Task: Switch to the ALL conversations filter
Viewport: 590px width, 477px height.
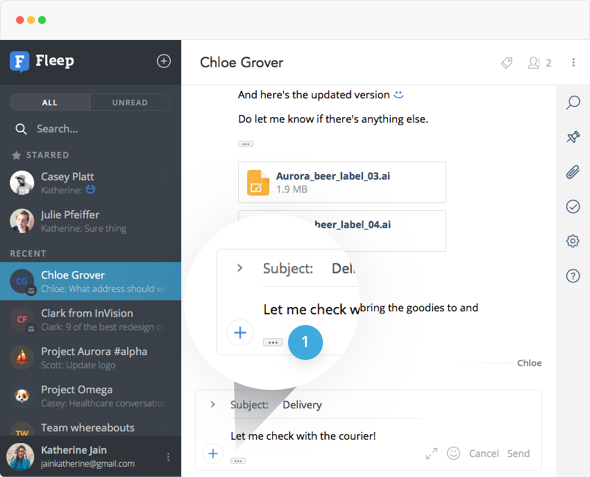Action: coord(50,102)
